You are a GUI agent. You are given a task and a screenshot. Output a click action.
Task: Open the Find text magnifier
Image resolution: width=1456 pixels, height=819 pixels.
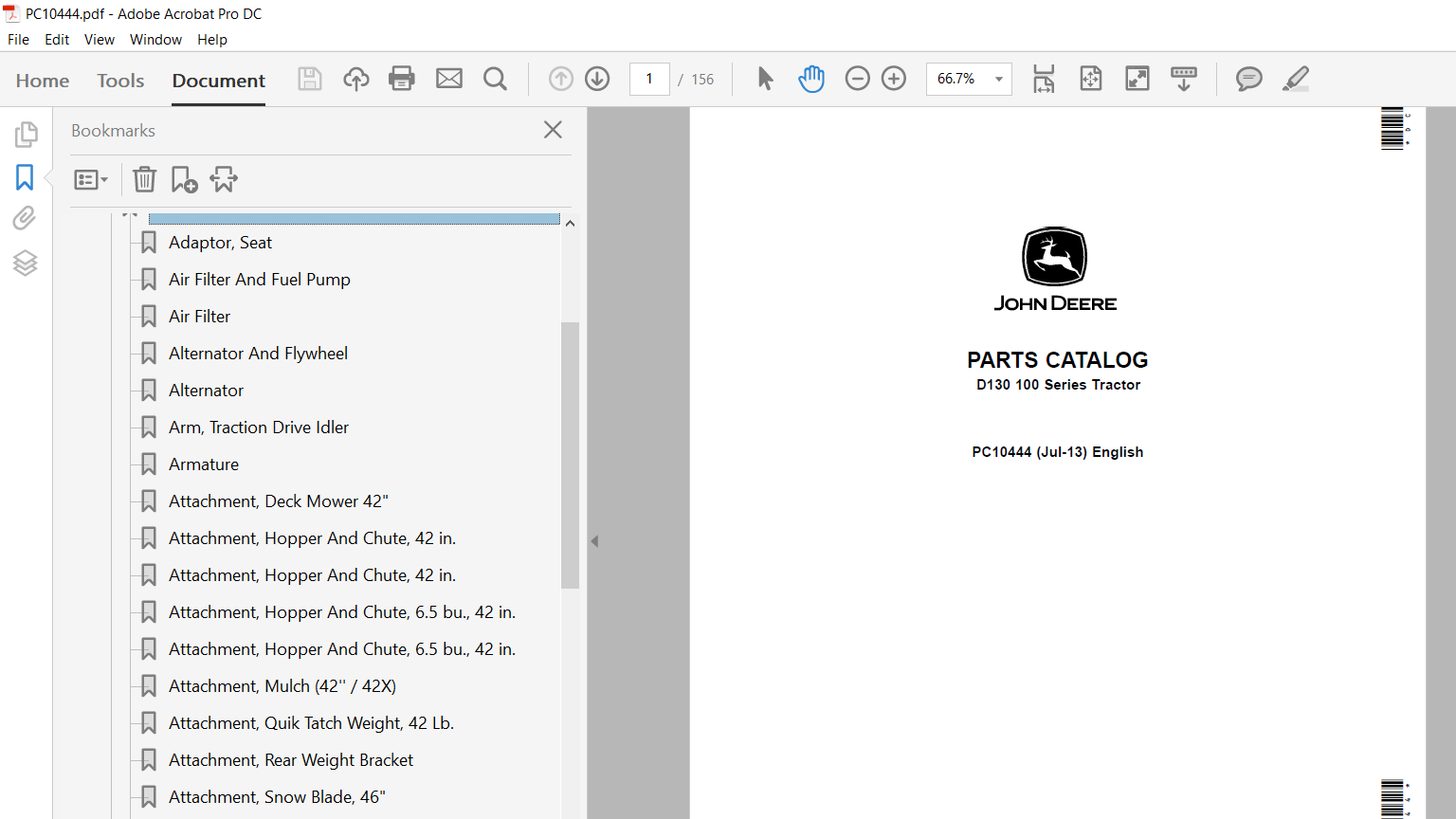point(495,79)
